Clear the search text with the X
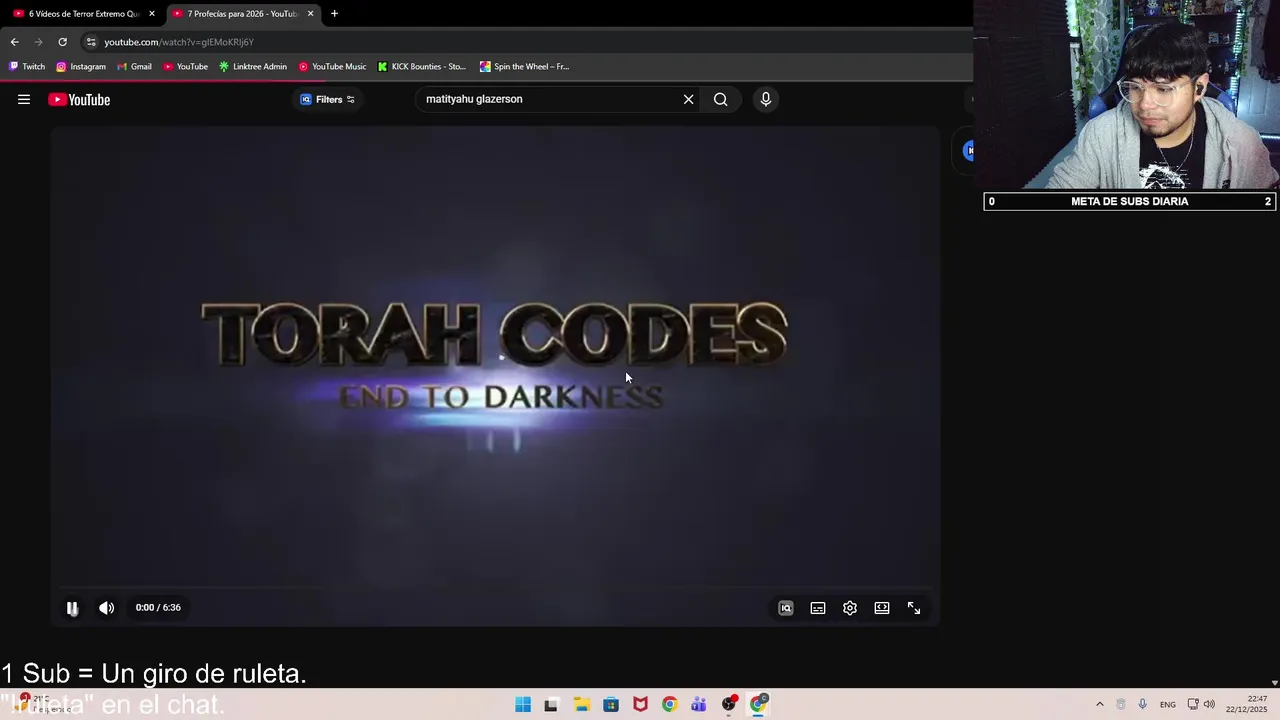Image resolution: width=1280 pixels, height=720 pixels. click(688, 99)
